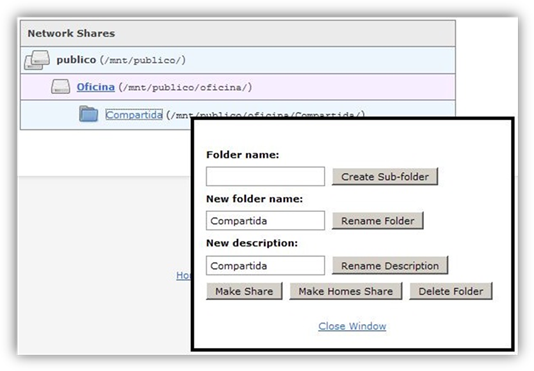Open the Compartida folder link
534x371 pixels.
(x=134, y=114)
